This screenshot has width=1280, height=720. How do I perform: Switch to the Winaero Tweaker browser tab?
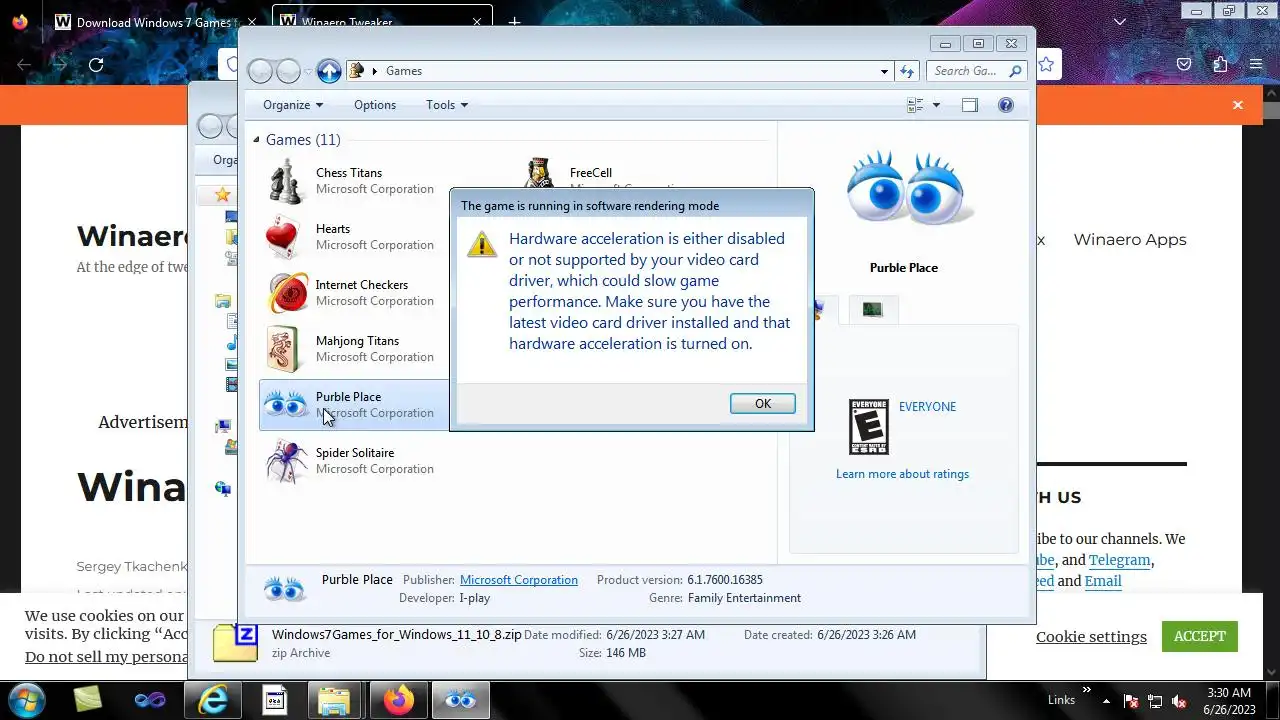pyautogui.click(x=383, y=22)
